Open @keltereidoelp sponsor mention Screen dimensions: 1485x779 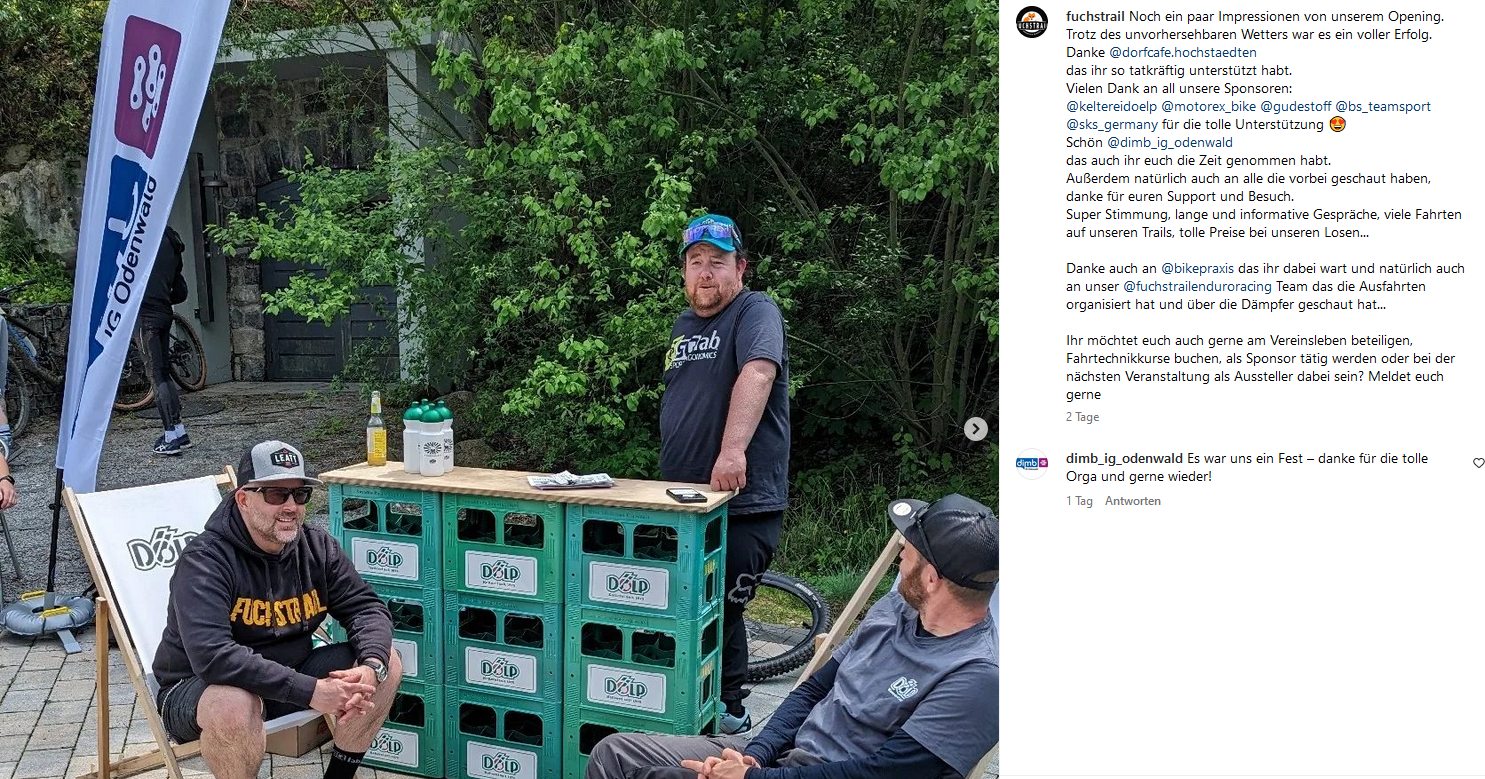tap(1111, 107)
